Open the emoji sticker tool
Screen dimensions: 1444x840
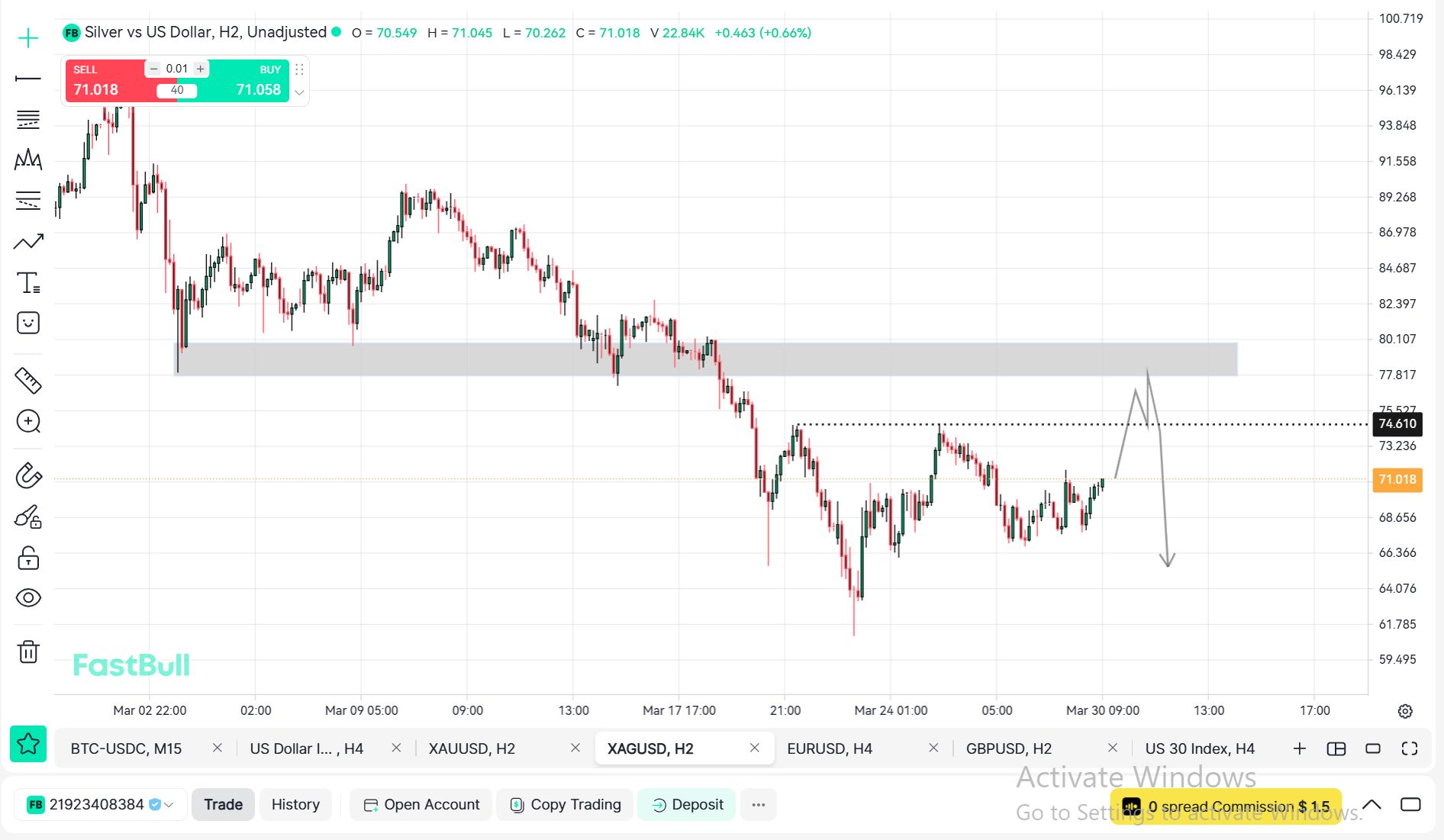pyautogui.click(x=28, y=323)
